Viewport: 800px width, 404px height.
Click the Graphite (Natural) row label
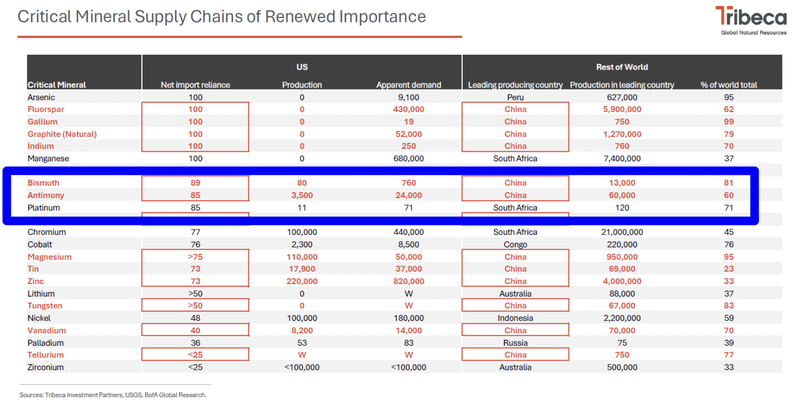[x=66, y=133]
